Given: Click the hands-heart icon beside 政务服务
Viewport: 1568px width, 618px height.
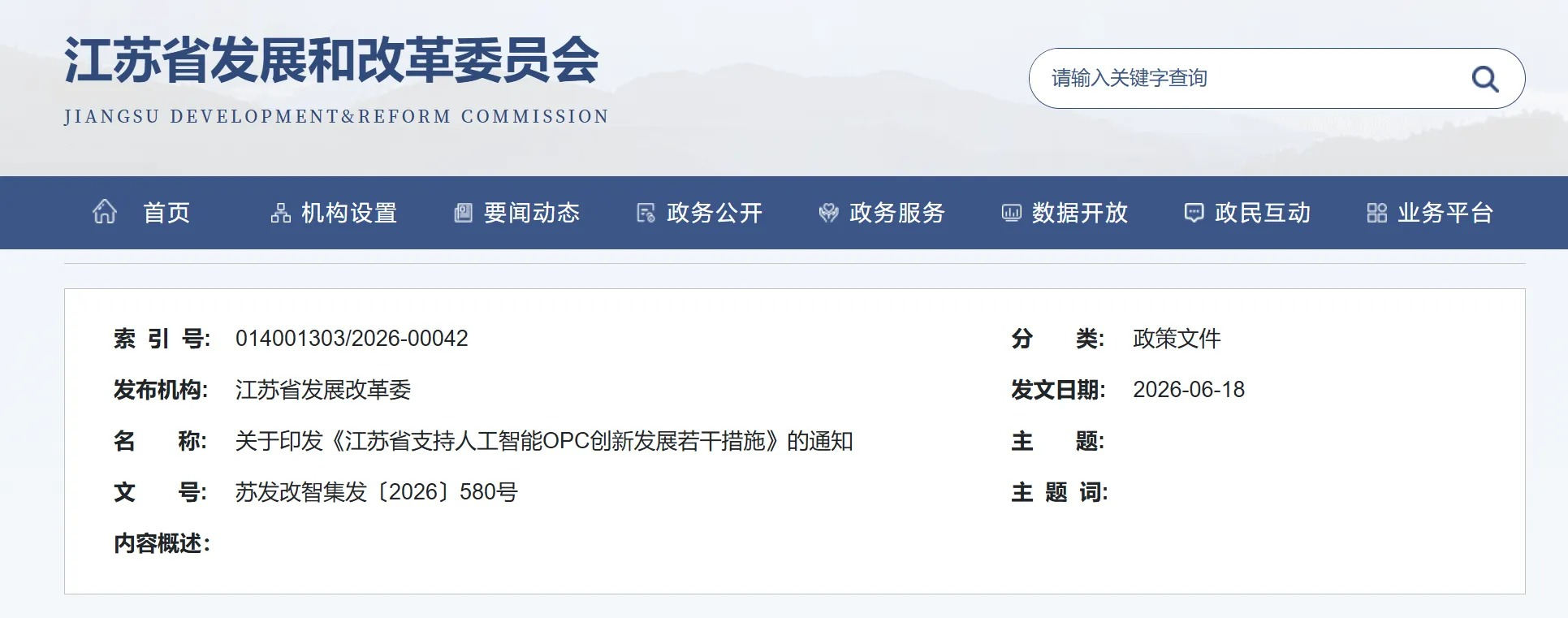Looking at the screenshot, I should tap(828, 213).
